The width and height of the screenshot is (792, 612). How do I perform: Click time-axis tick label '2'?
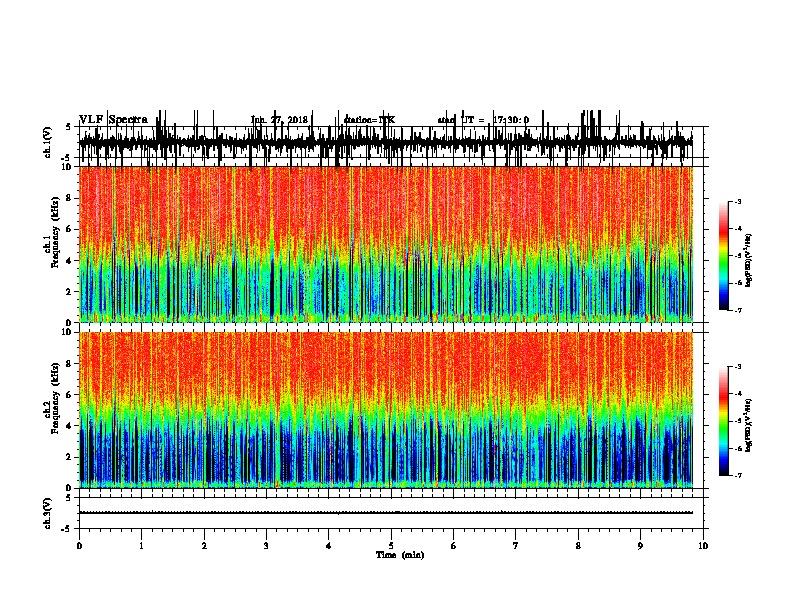[204, 546]
